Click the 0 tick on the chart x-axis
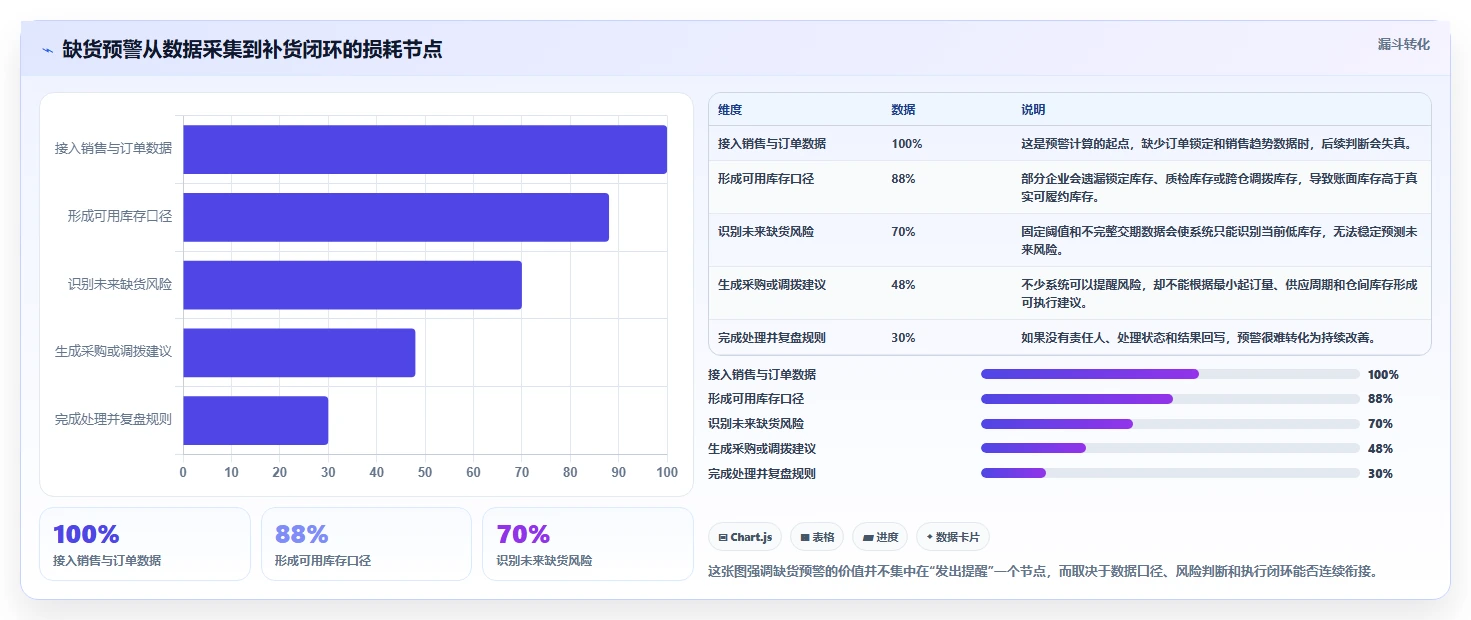This screenshot has width=1471, height=620. (x=183, y=472)
